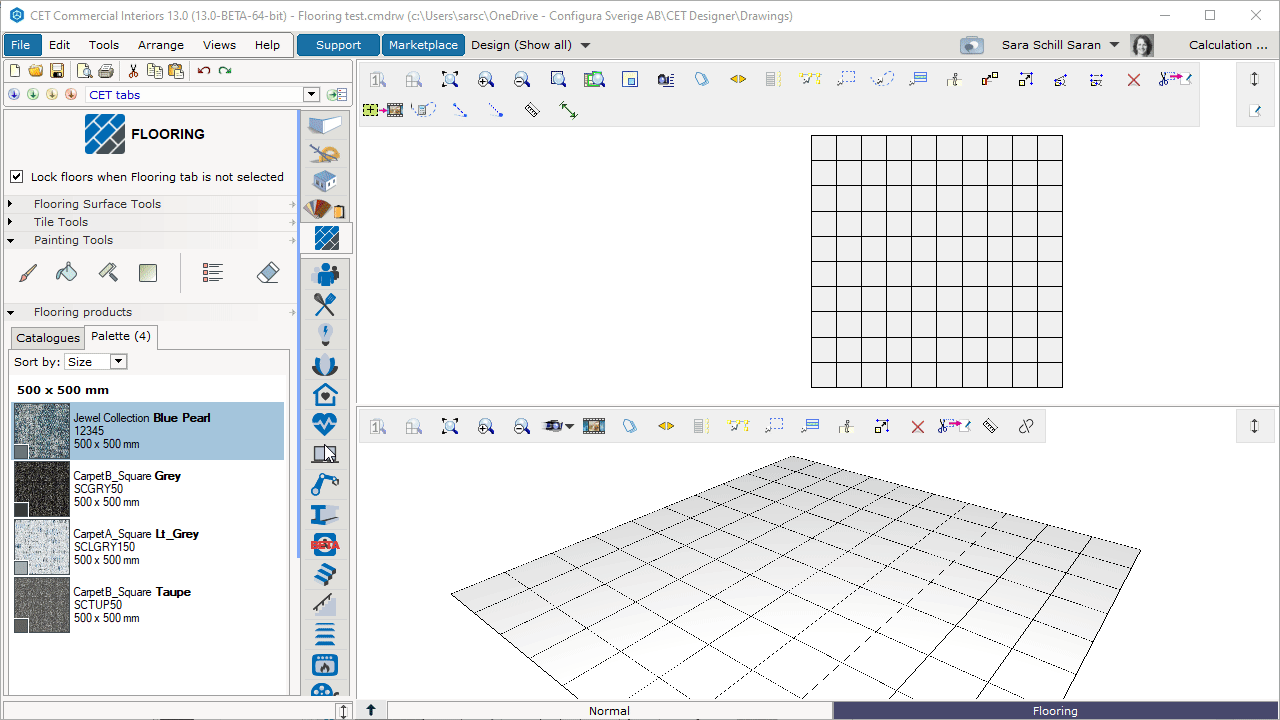Open the Arrange menu

tap(161, 45)
